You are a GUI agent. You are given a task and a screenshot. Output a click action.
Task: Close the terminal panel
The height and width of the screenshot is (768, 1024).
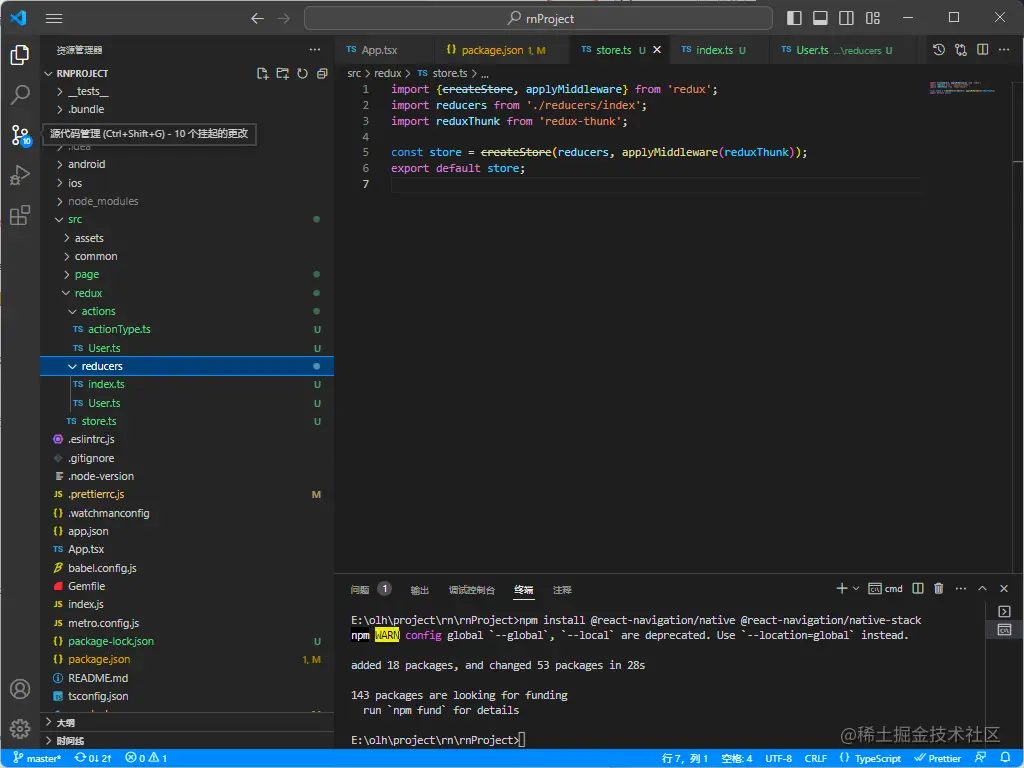(1004, 588)
